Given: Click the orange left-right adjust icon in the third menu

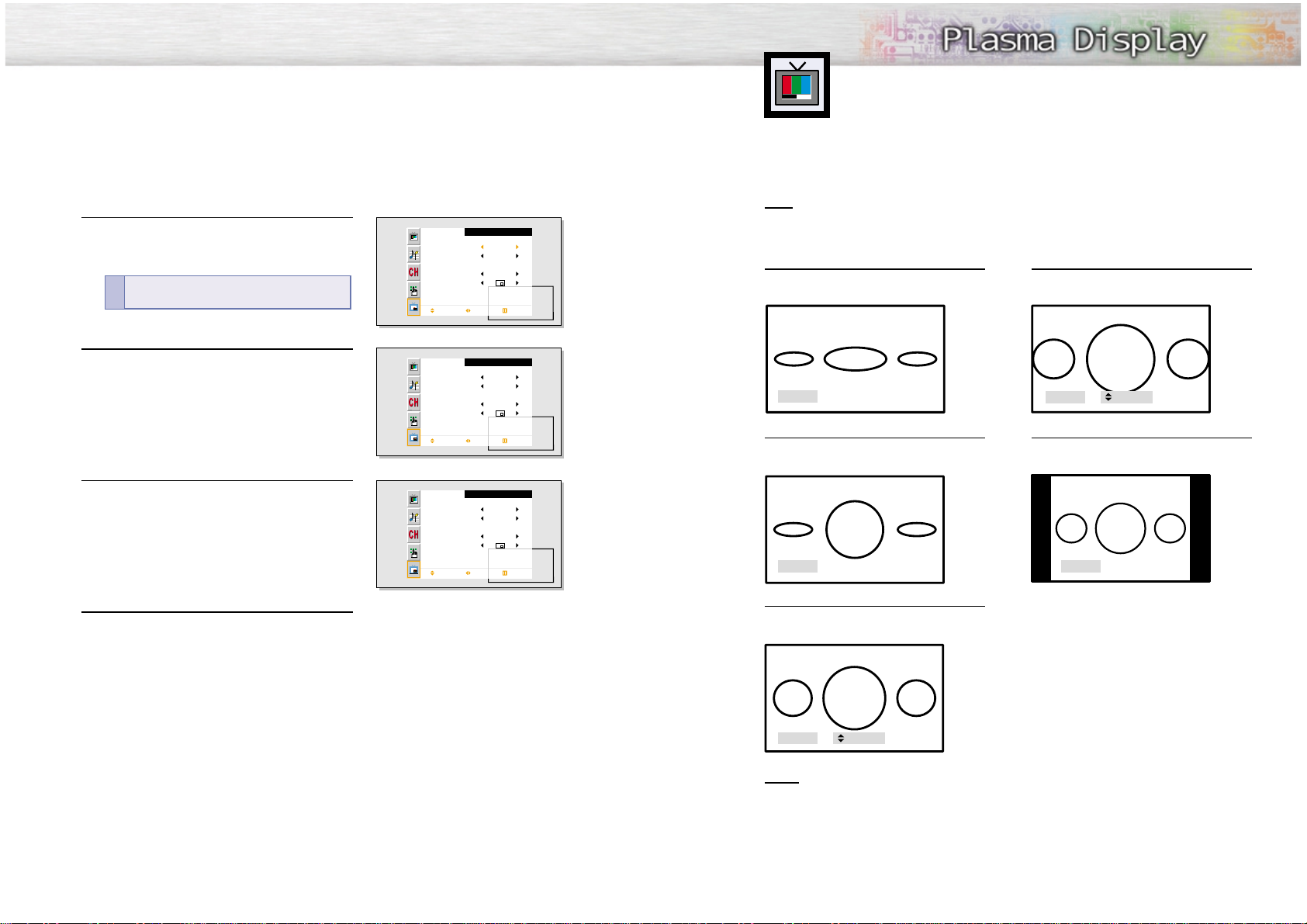Looking at the screenshot, I should 469,573.
